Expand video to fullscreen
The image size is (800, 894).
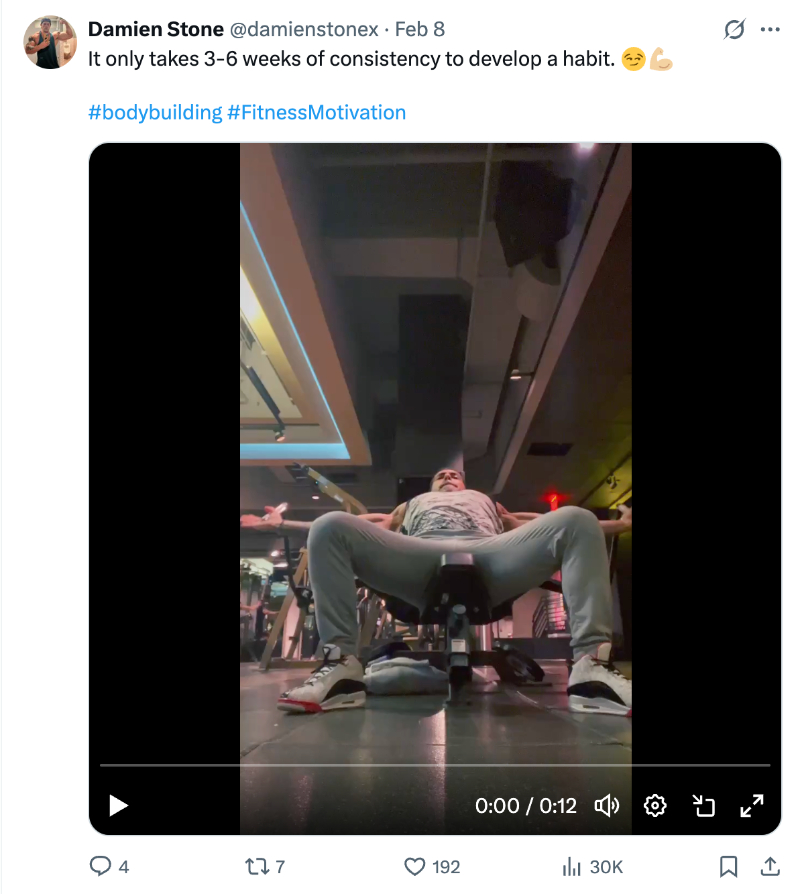(752, 806)
